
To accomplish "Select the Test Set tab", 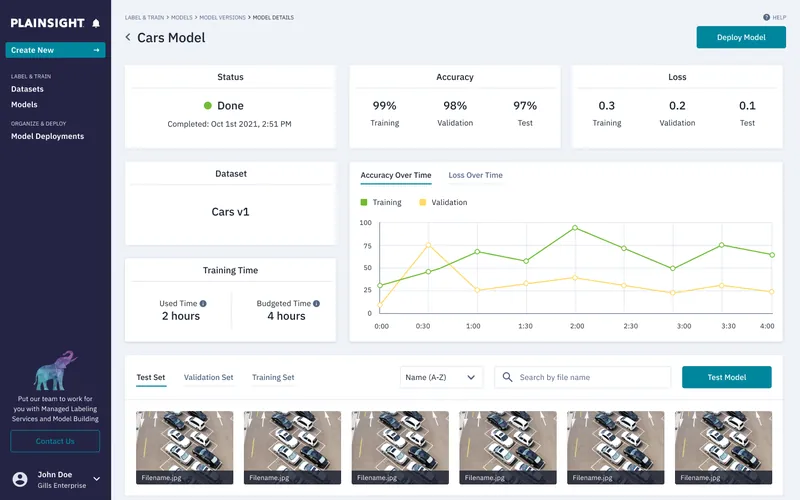I will (x=151, y=378).
